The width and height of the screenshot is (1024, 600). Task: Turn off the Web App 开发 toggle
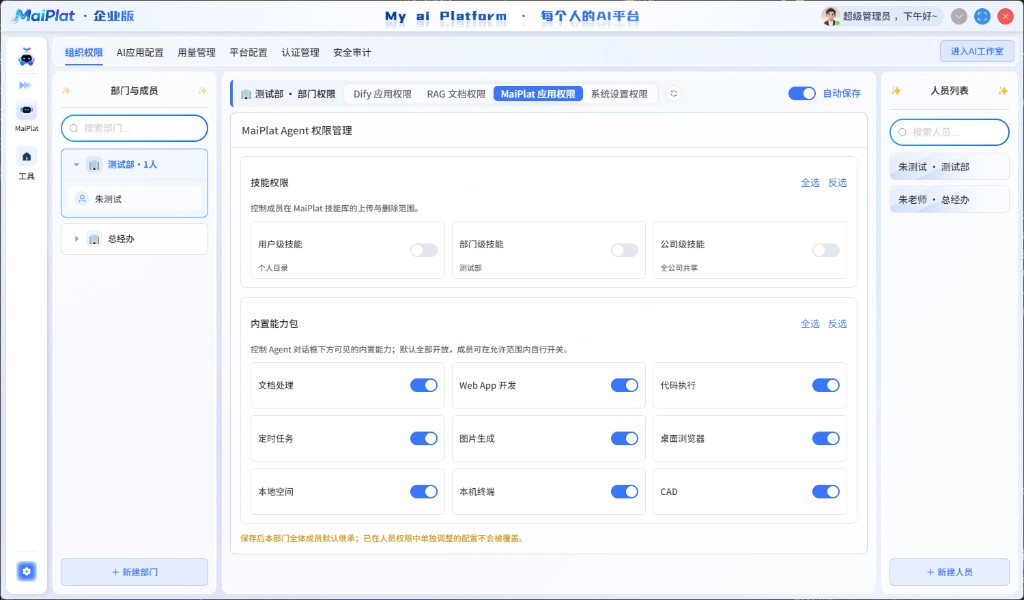(624, 385)
